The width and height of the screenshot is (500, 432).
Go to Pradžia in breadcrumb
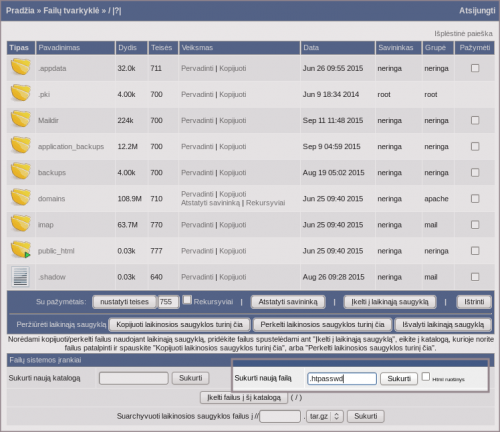20,11
